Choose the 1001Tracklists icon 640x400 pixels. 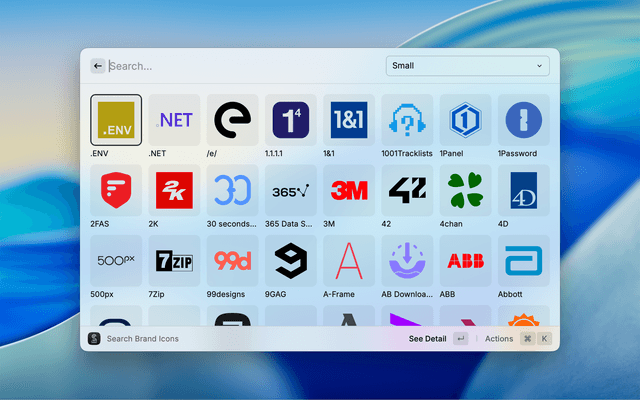coord(407,120)
